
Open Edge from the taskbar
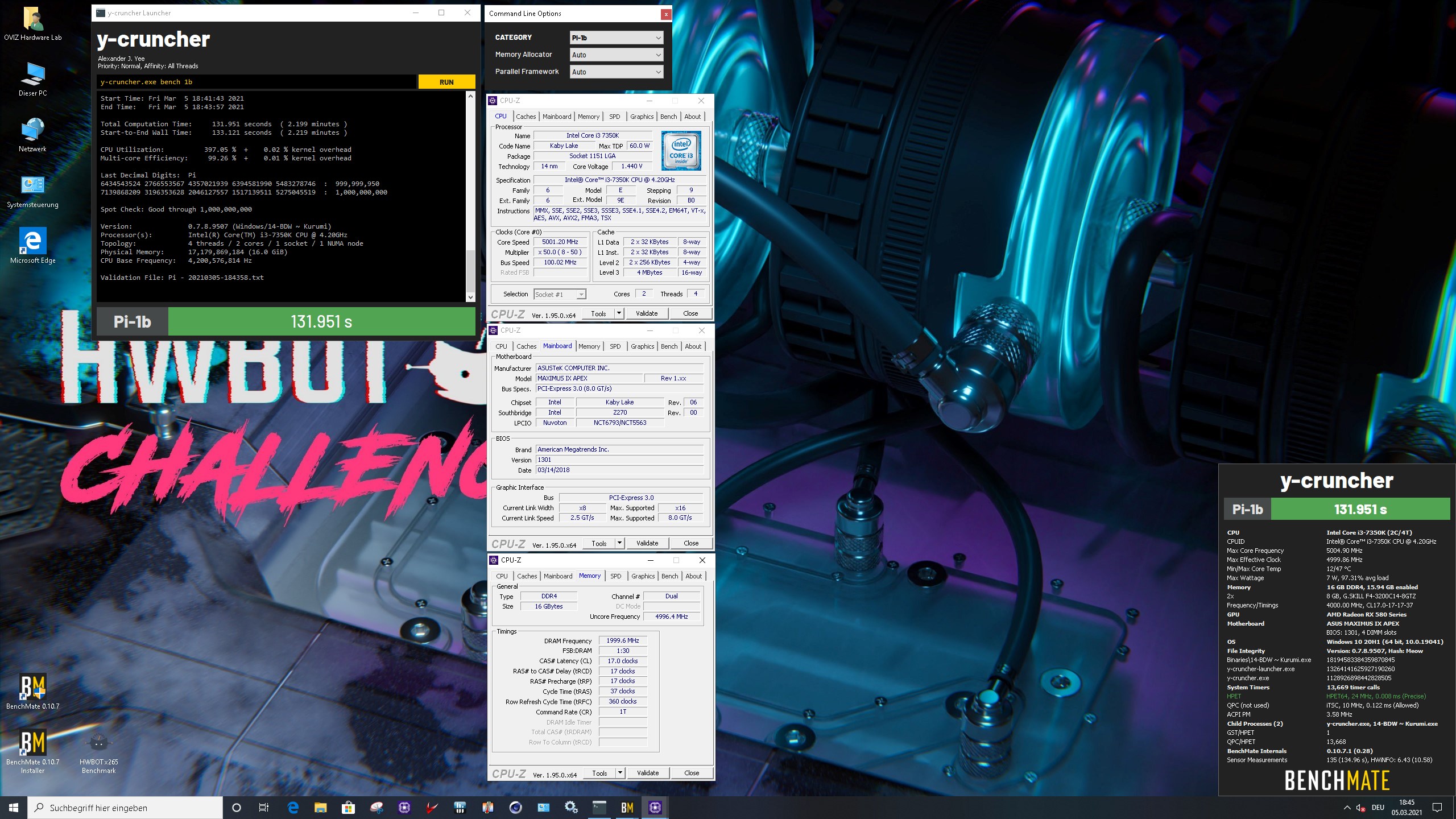(x=293, y=808)
